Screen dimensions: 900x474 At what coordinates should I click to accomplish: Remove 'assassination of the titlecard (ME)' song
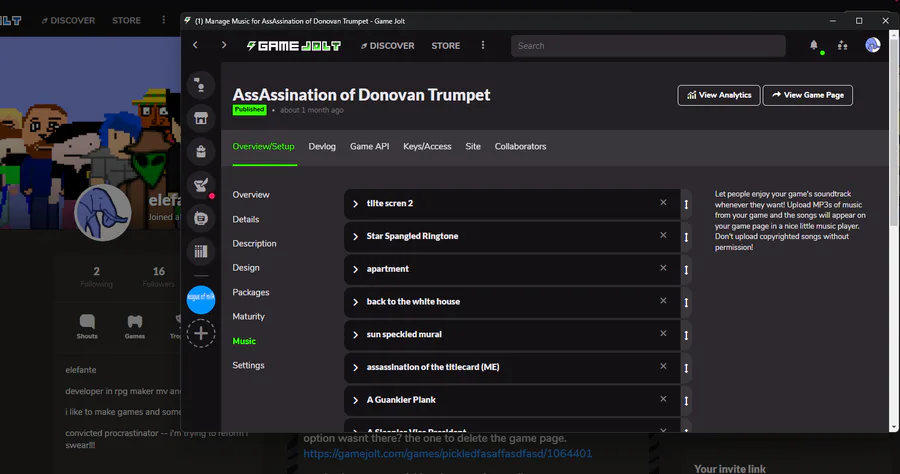[663, 366]
